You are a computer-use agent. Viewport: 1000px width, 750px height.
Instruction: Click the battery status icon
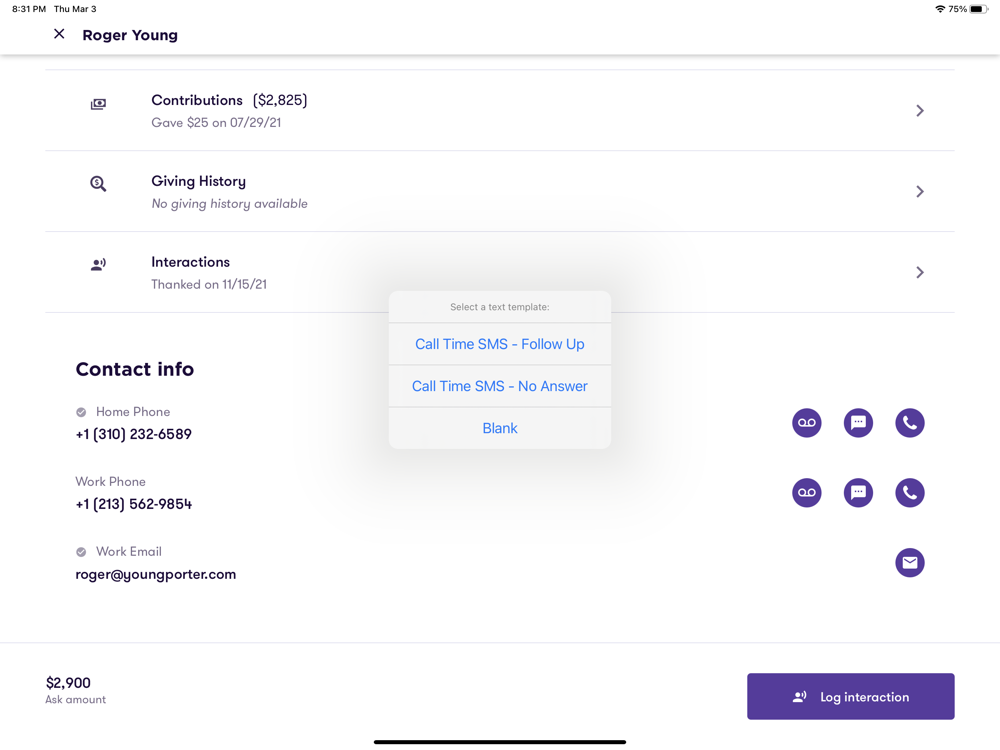coord(979,9)
